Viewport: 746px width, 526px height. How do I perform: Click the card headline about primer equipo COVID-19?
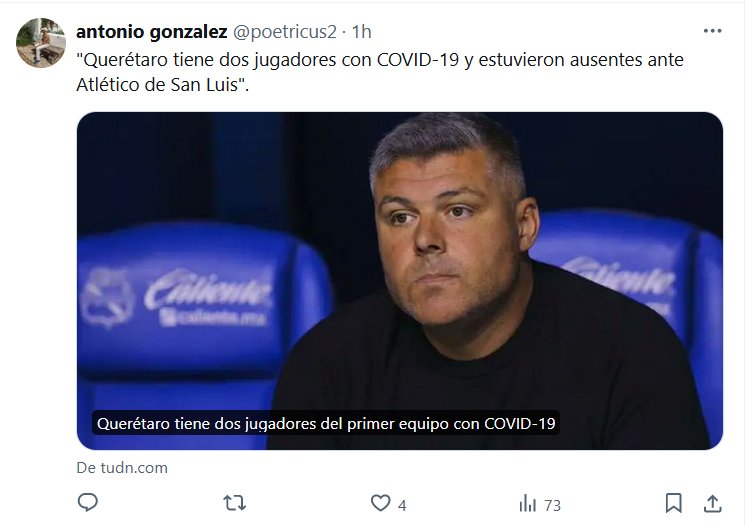point(326,423)
